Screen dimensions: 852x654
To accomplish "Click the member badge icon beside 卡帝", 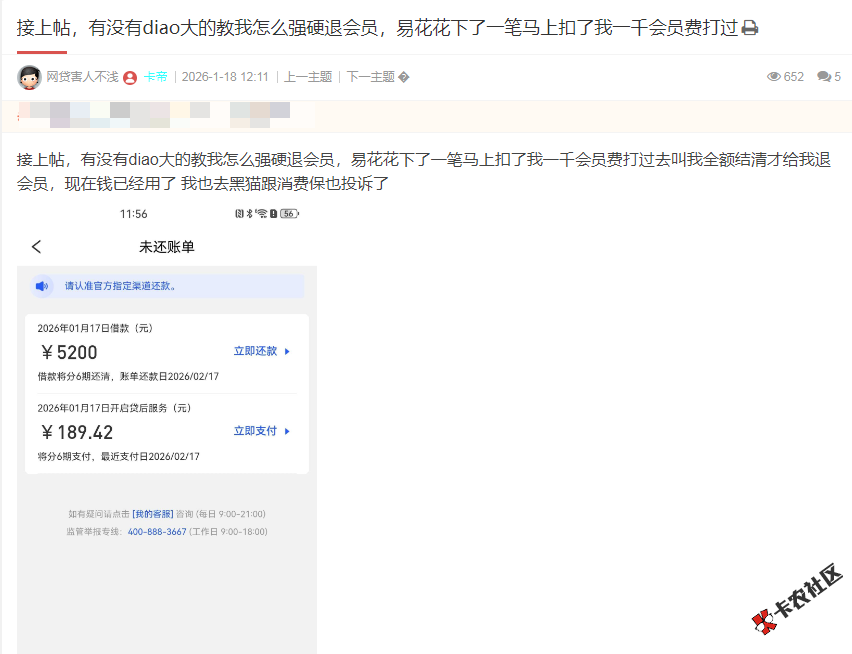I will coord(128,75).
